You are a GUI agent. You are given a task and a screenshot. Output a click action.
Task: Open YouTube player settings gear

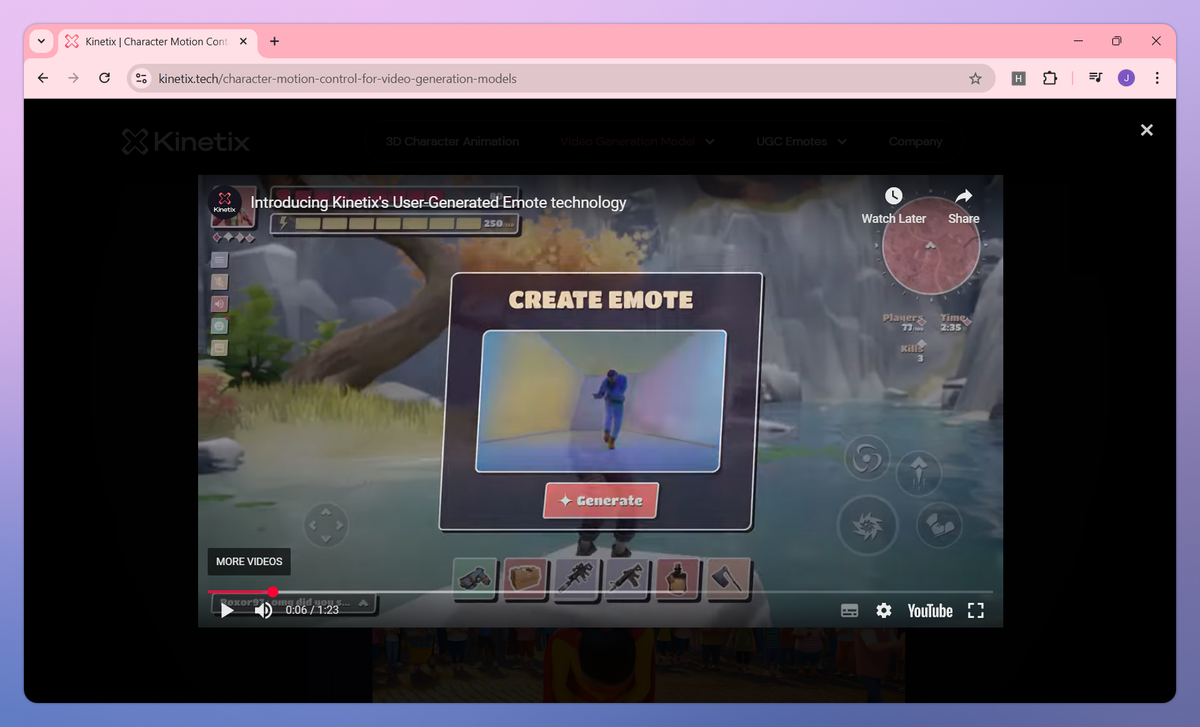pos(884,610)
